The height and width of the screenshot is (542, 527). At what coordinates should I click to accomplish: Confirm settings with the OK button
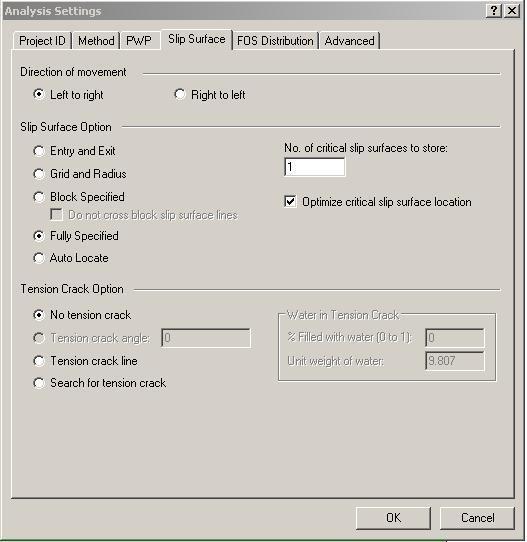coord(393,518)
